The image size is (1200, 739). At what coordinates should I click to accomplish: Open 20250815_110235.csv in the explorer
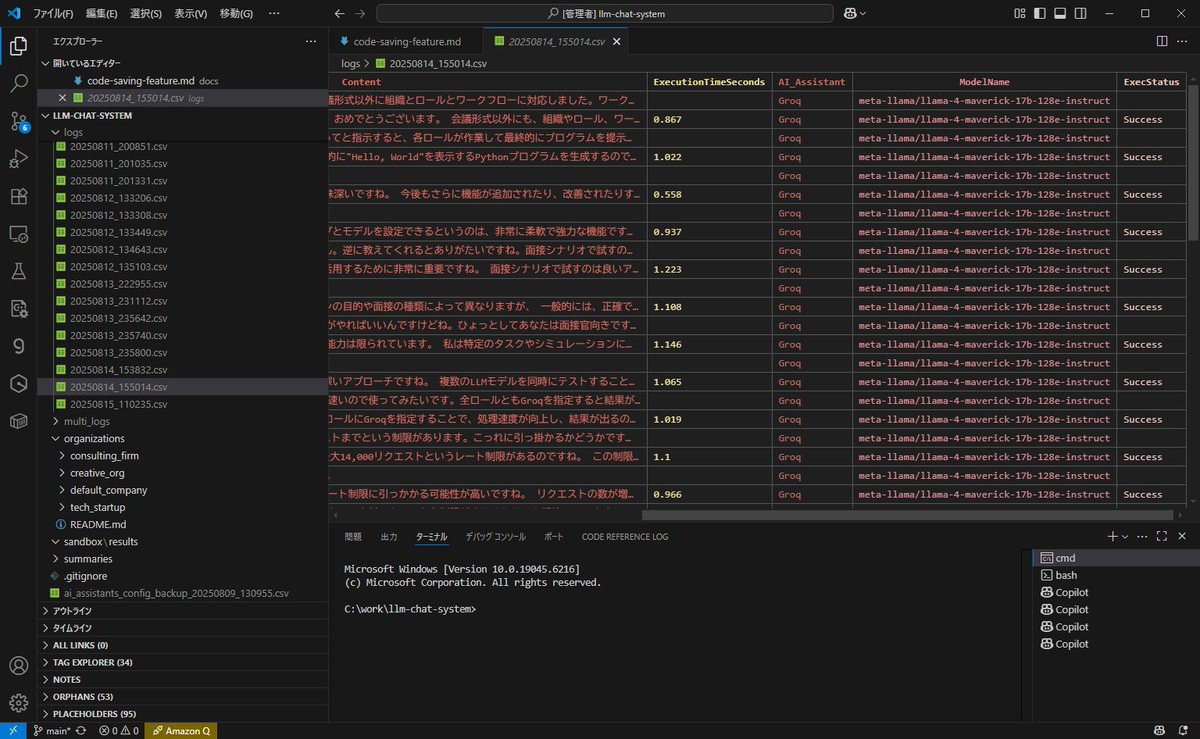tap(118, 404)
